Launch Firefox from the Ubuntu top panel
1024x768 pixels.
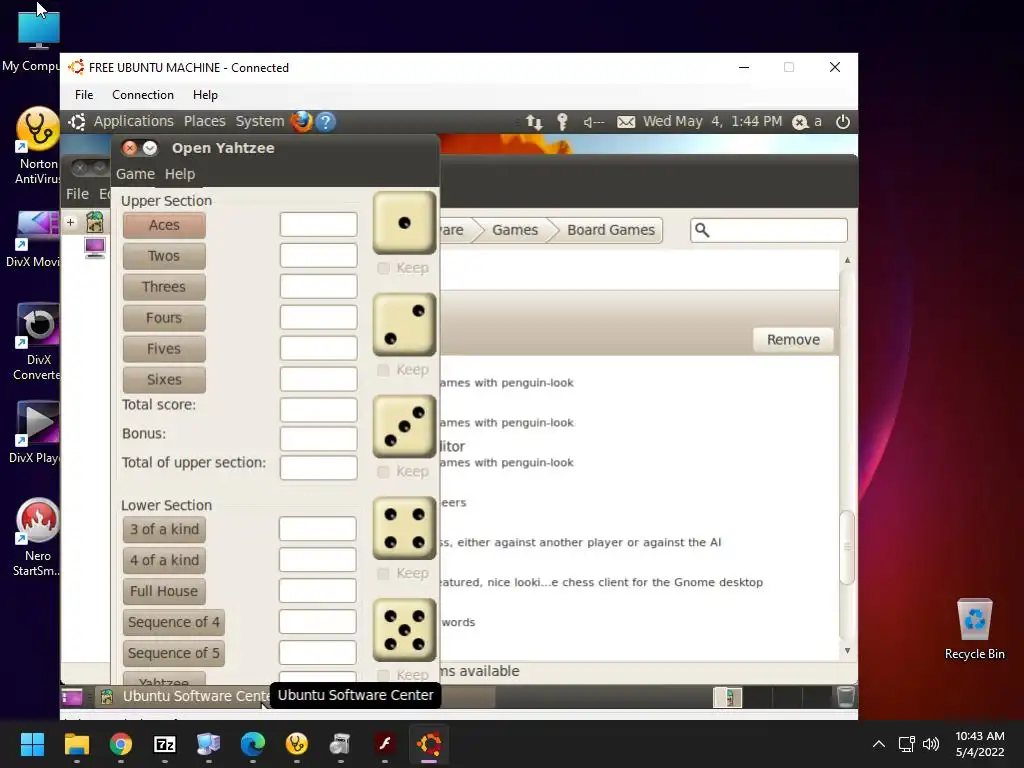tap(301, 121)
